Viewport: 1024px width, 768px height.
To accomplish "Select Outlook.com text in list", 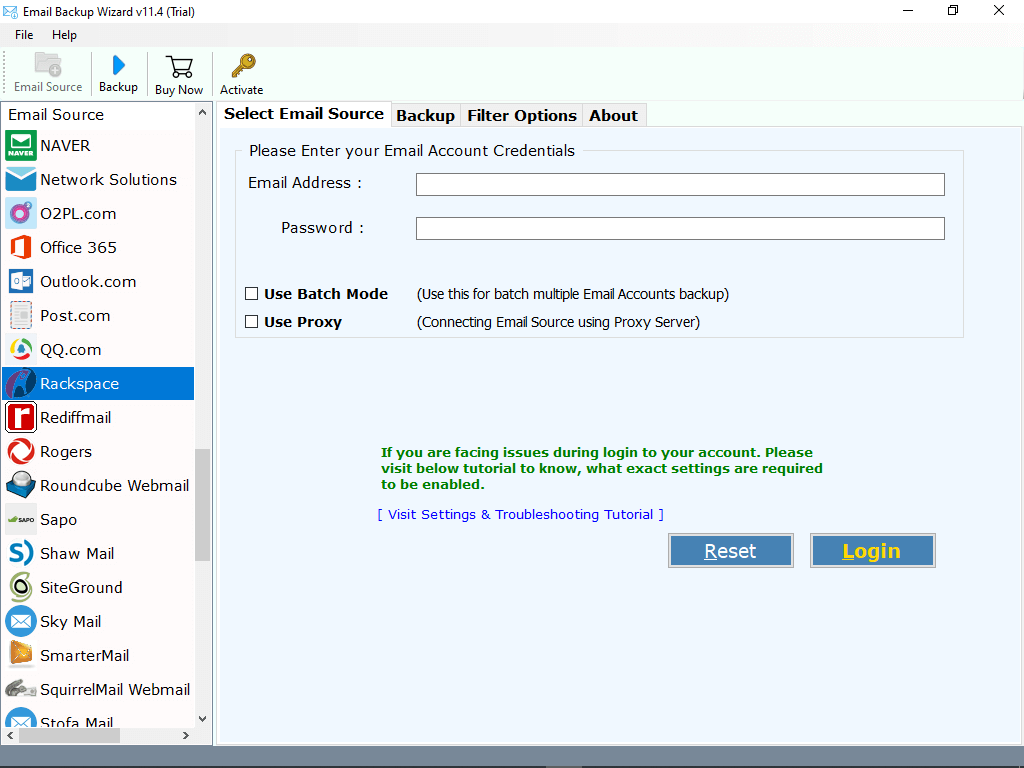I will click(x=88, y=281).
